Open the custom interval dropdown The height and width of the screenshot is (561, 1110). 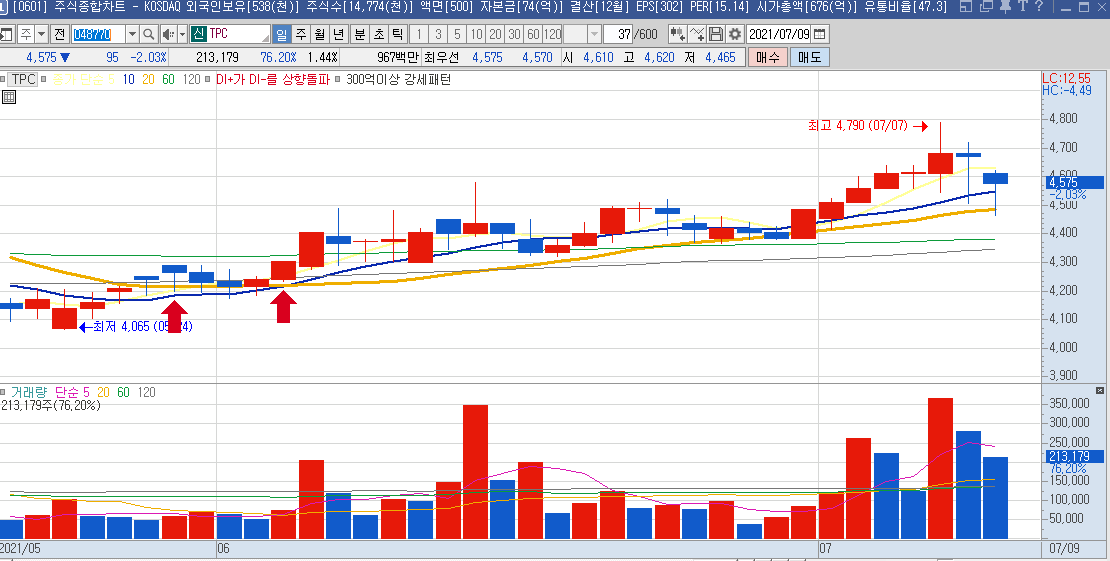[594, 34]
